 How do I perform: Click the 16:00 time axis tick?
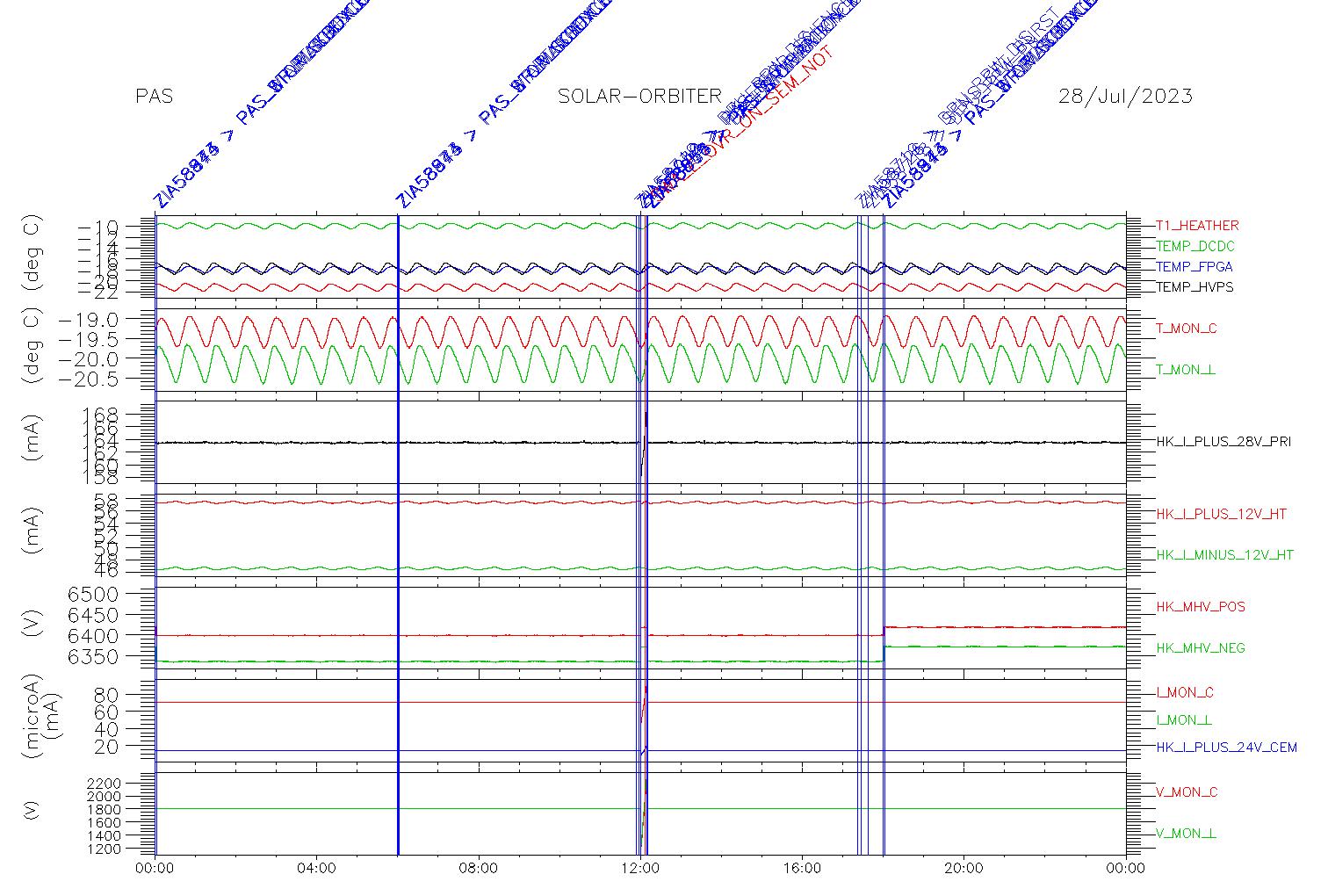tap(802, 869)
